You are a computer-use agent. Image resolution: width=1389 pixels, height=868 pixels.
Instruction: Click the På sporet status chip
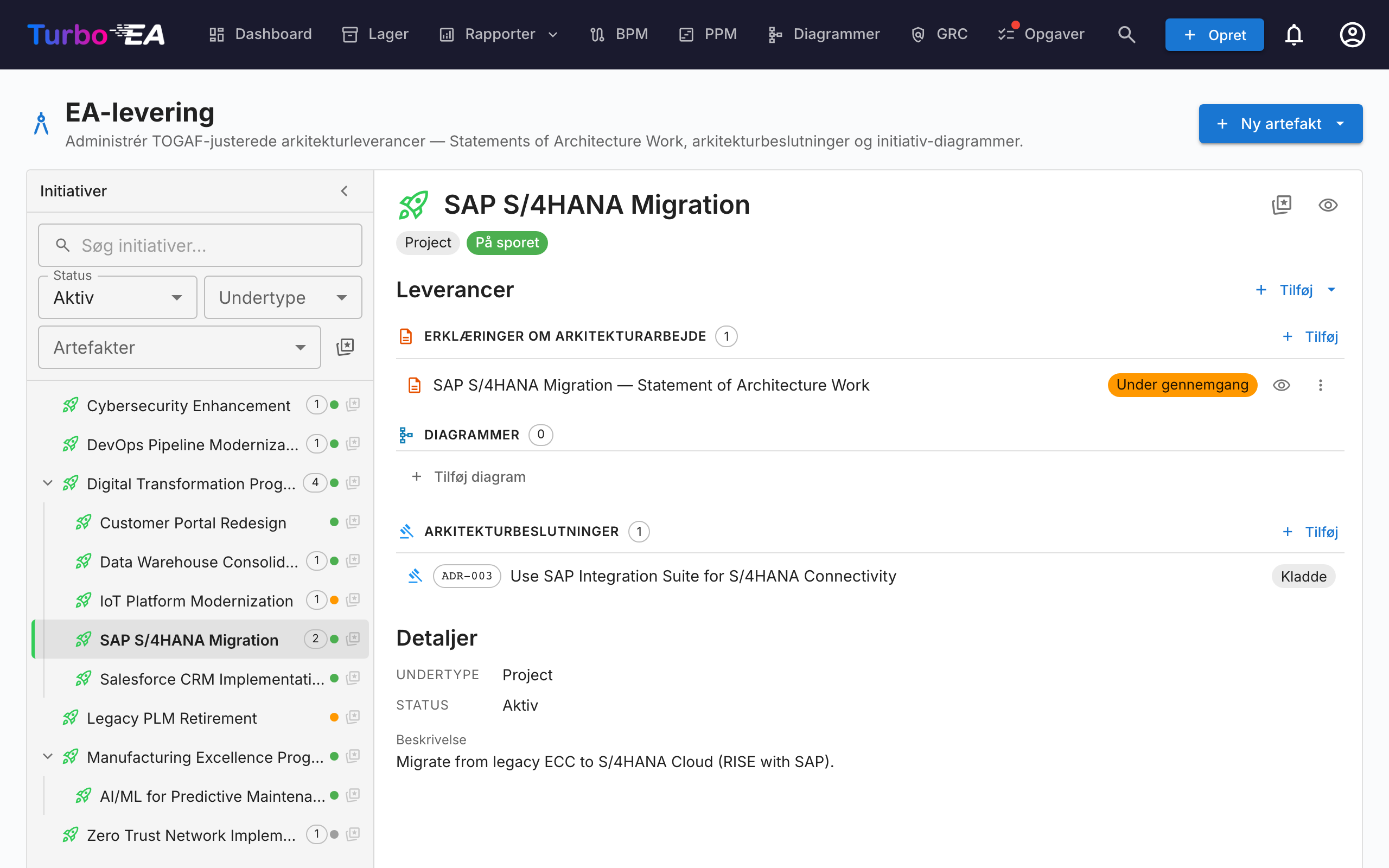point(507,242)
